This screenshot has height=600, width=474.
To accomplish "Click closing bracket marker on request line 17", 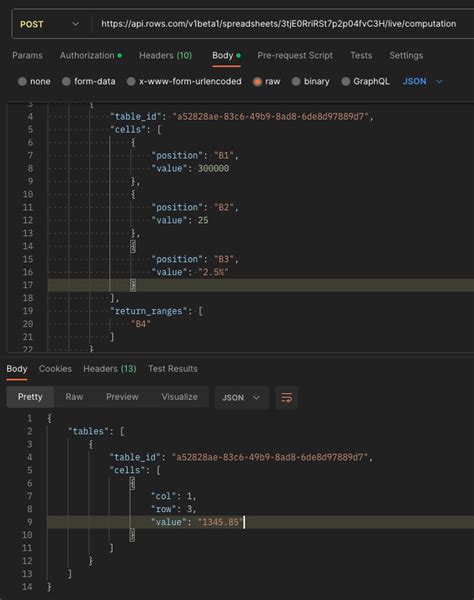I will pyautogui.click(x=133, y=285).
